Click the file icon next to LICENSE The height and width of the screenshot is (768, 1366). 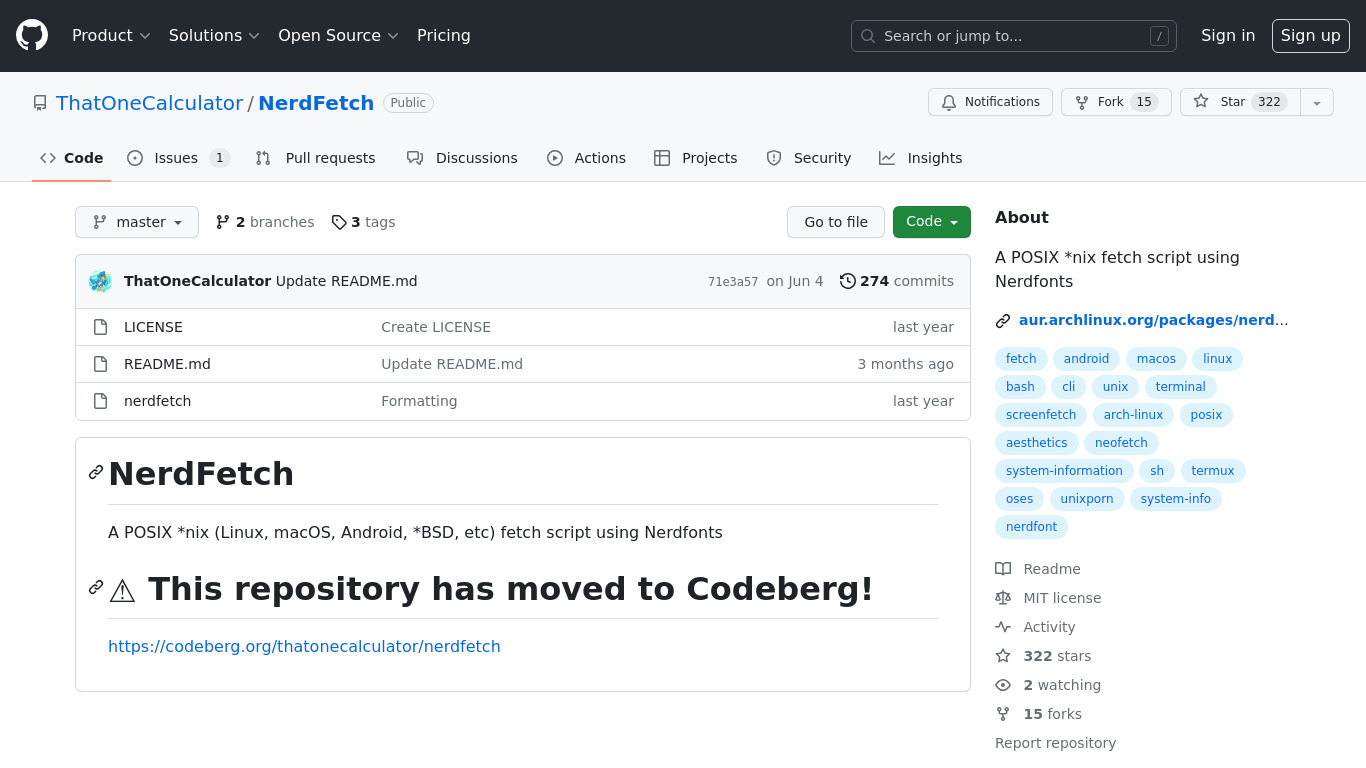point(100,327)
